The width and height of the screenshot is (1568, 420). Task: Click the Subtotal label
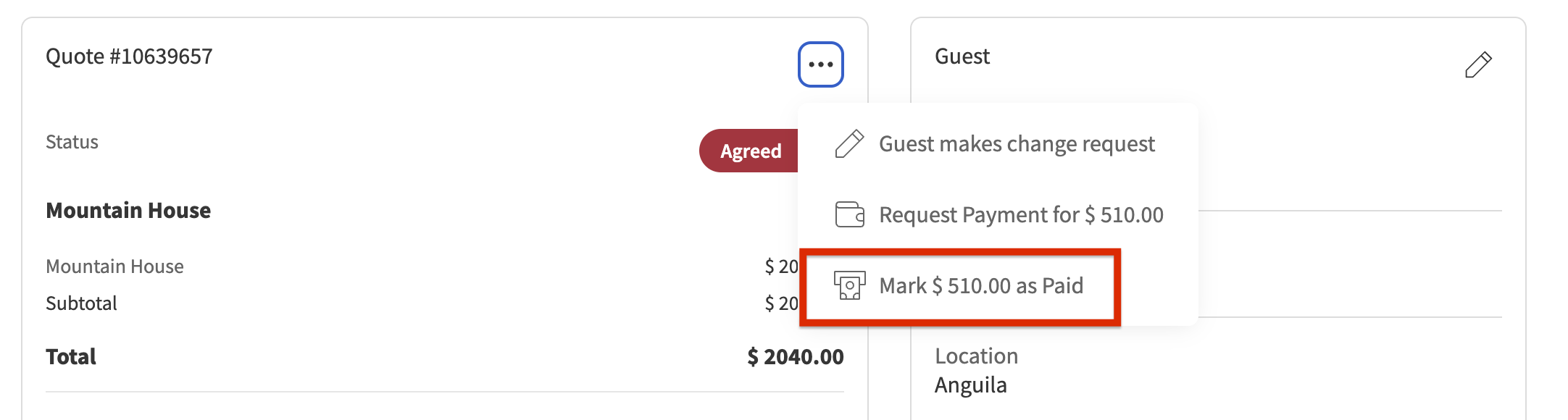pyautogui.click(x=81, y=303)
